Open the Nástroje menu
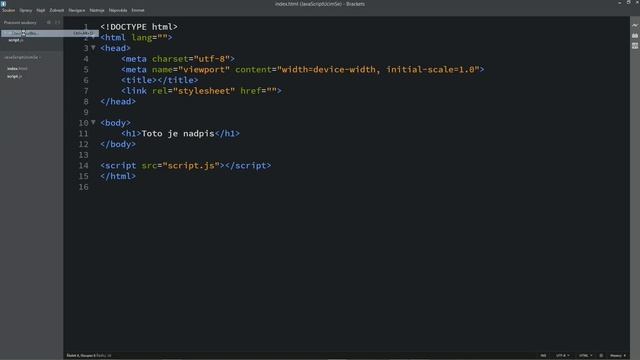 click(97, 10)
